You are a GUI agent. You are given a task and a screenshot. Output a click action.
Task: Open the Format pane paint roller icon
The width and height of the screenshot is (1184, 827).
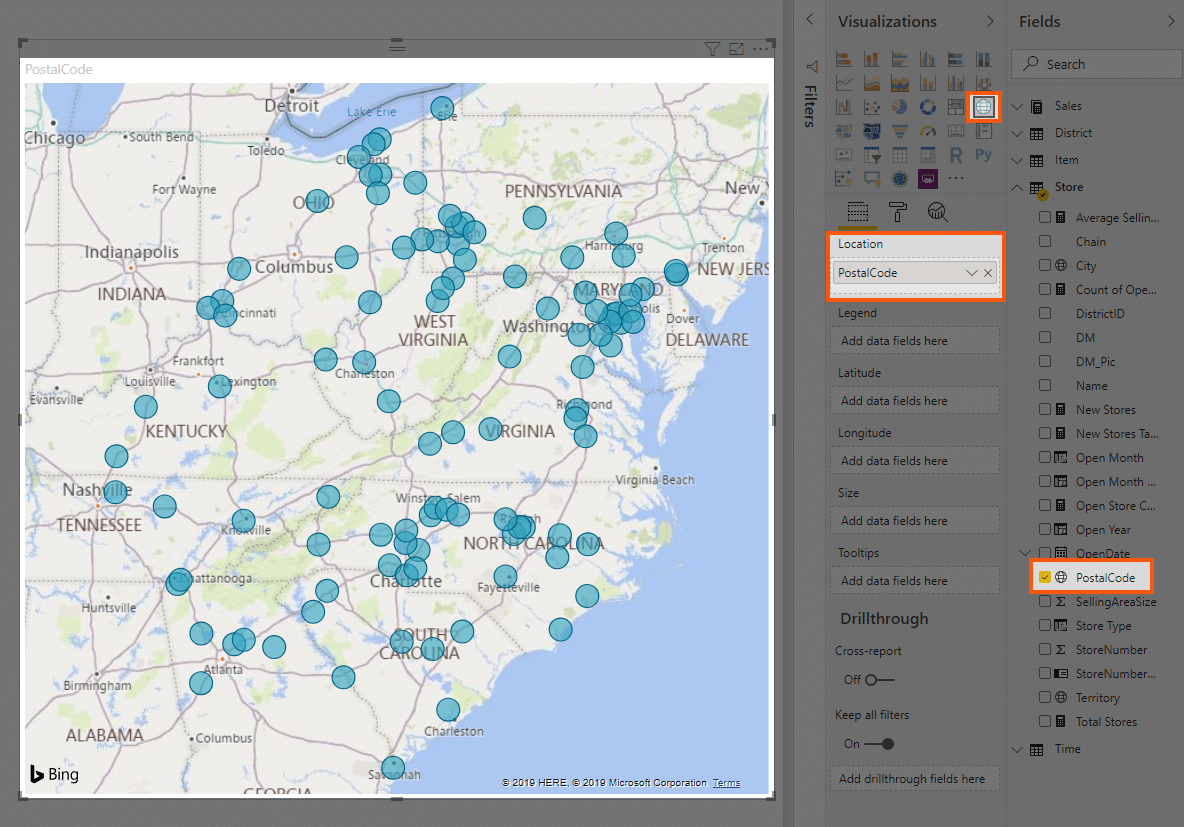pyautogui.click(x=897, y=212)
